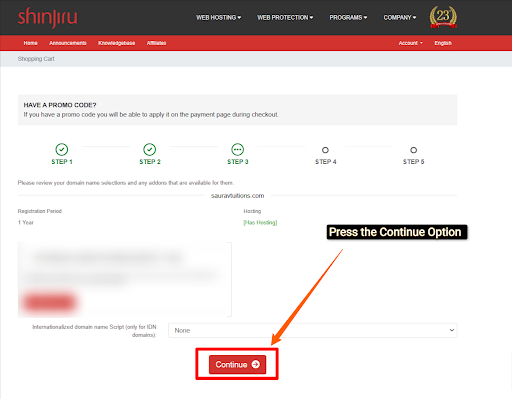Click the 'Internationalized domain name Script' label
Screen dimensions: 512x399
(x=94, y=331)
